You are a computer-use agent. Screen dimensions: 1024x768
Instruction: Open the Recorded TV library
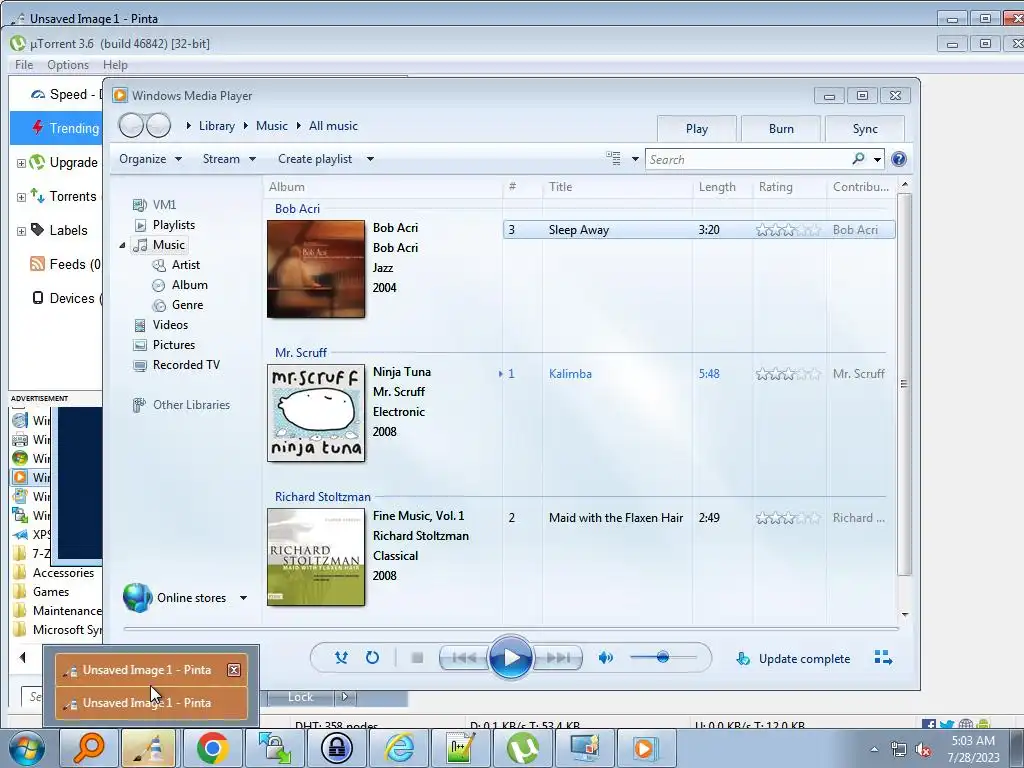tap(186, 365)
